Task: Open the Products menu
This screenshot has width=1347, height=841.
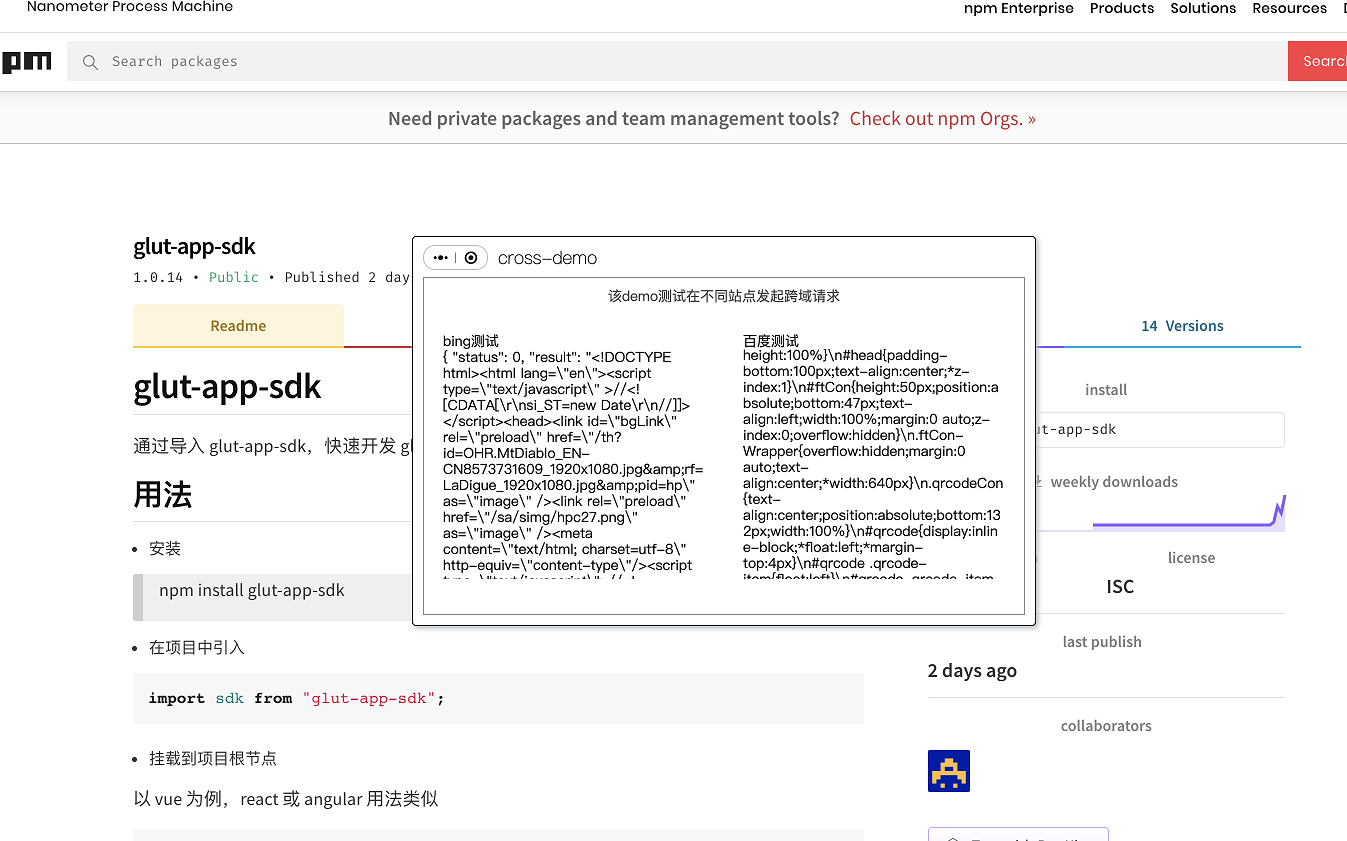Action: (1122, 8)
